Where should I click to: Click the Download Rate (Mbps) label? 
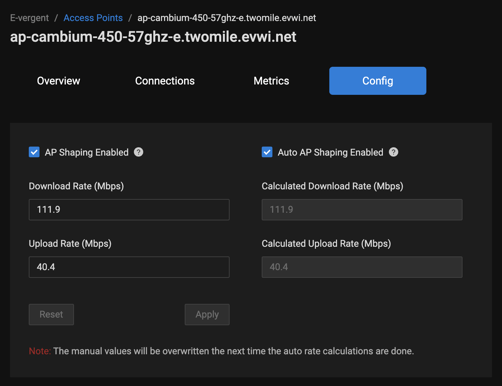point(76,186)
